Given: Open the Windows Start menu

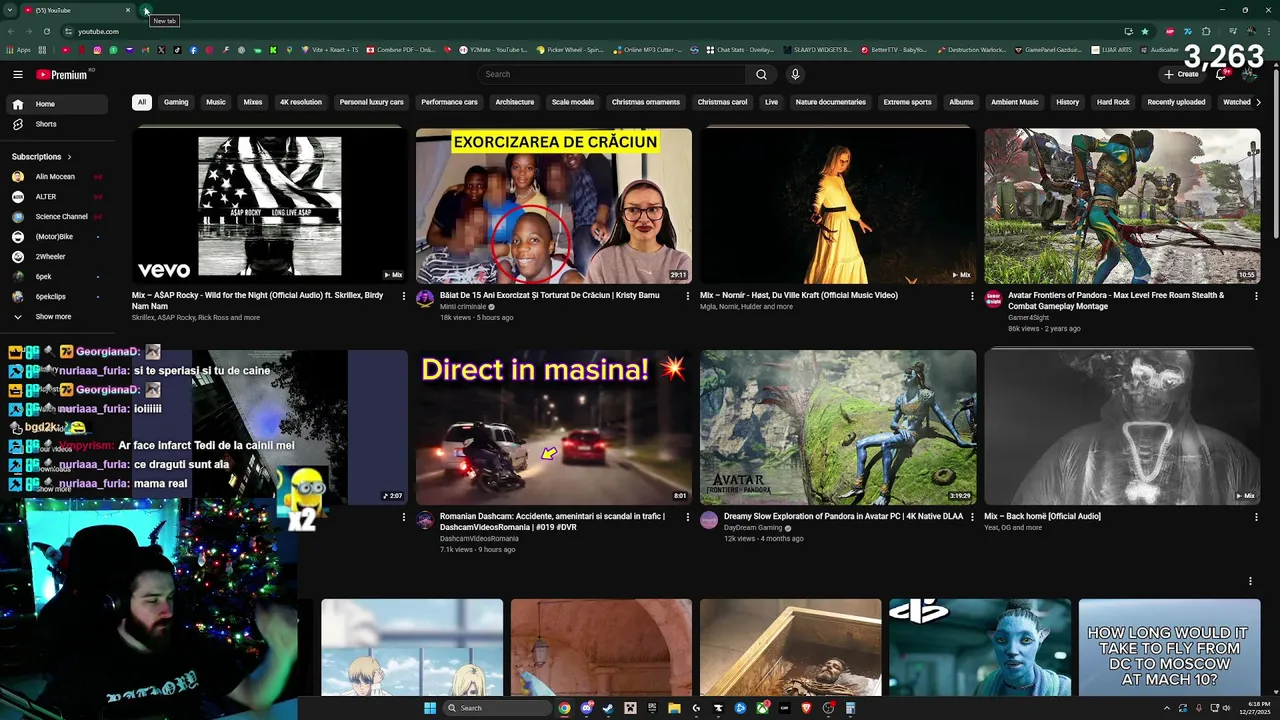Looking at the screenshot, I should point(430,708).
